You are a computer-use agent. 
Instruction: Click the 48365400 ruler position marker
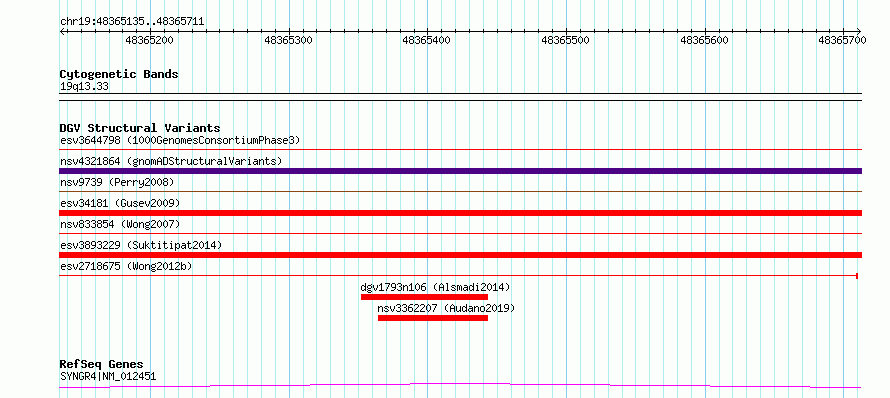(x=426, y=40)
